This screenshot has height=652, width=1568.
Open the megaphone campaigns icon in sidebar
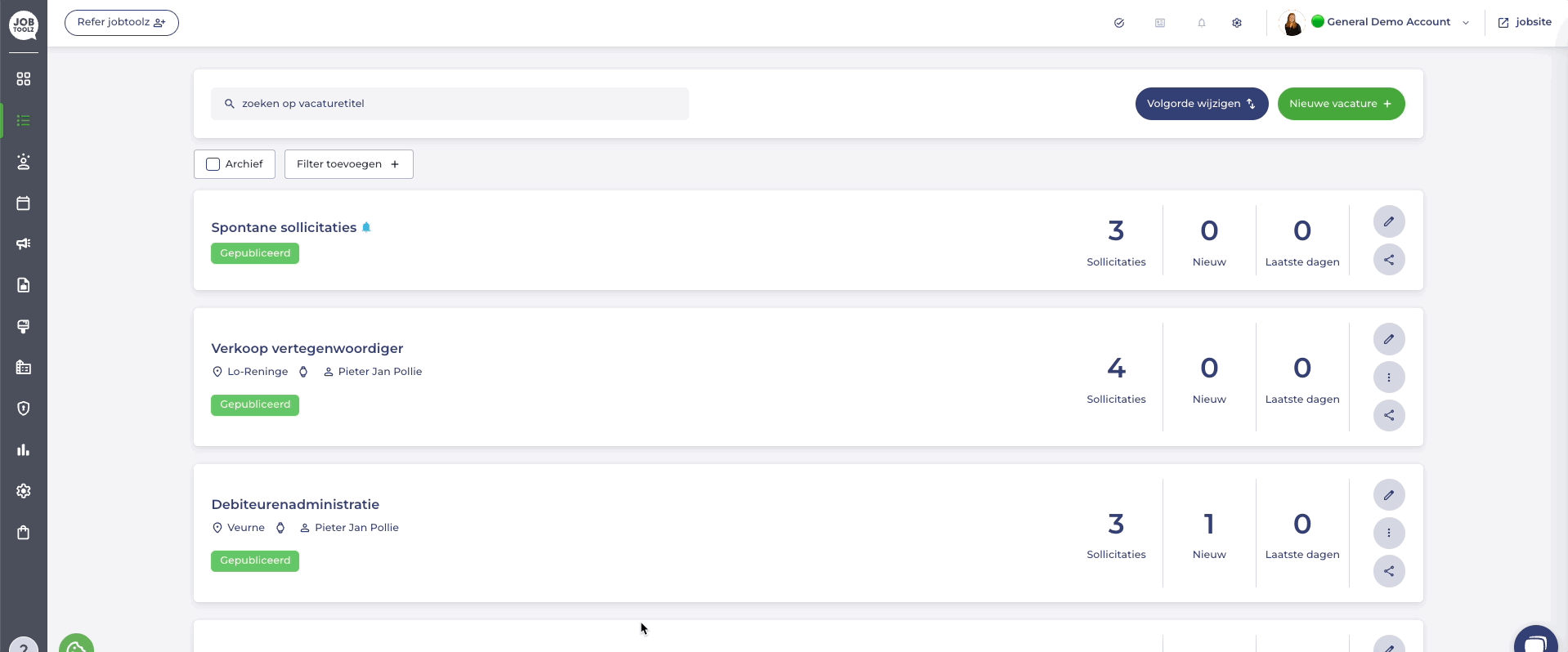(x=24, y=243)
